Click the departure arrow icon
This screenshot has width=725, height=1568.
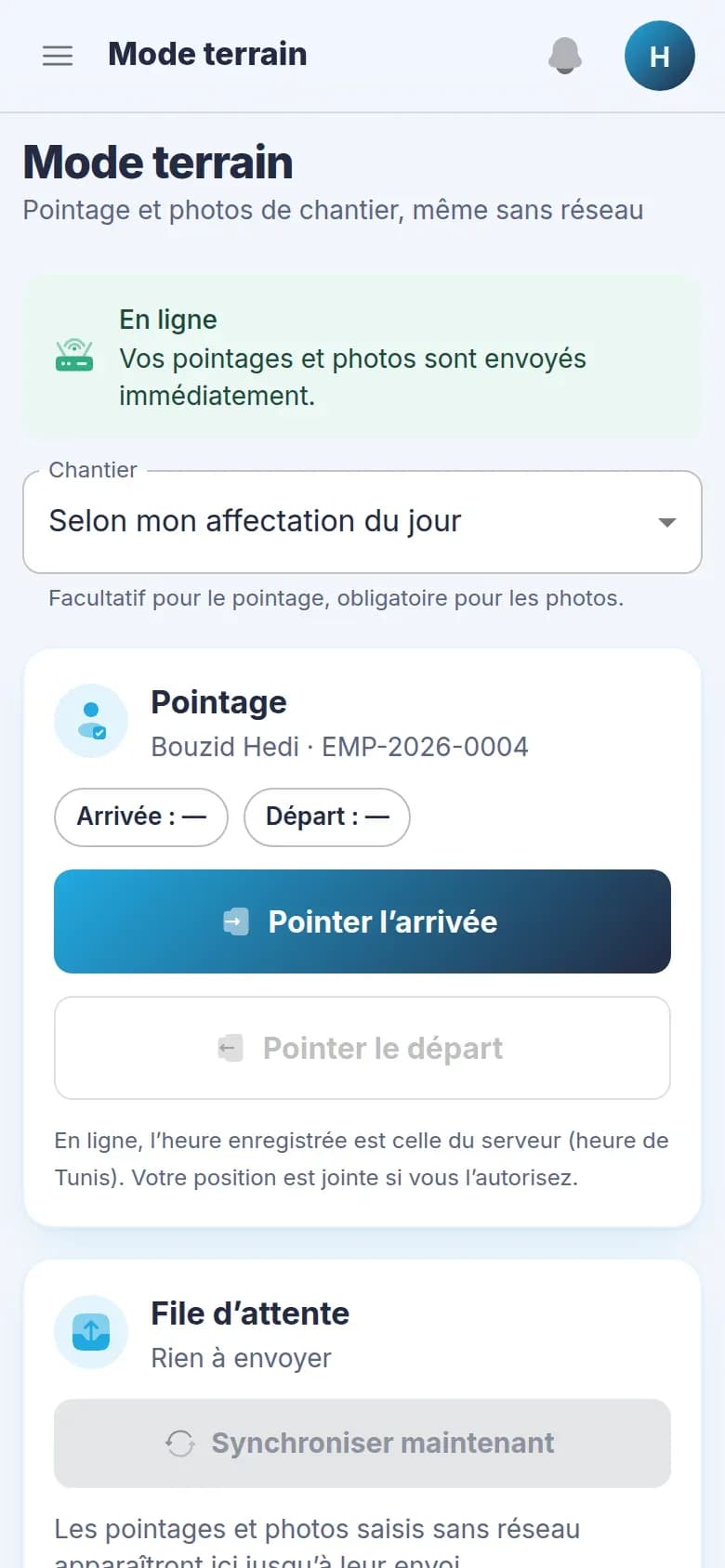231,1048
